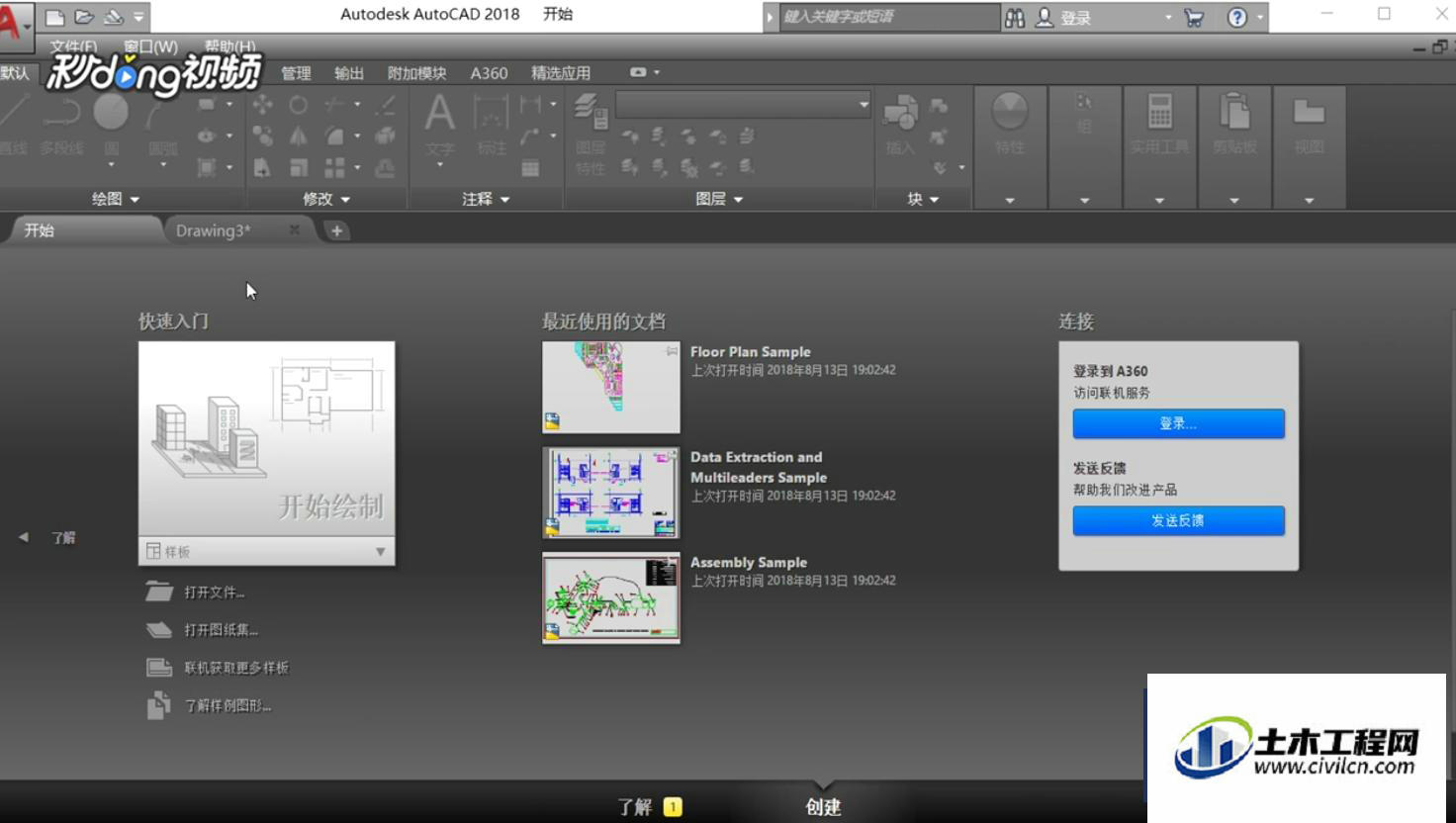Expand the 注释 (Annotation) panel dropdown
This screenshot has height=823, width=1456.
(486, 199)
